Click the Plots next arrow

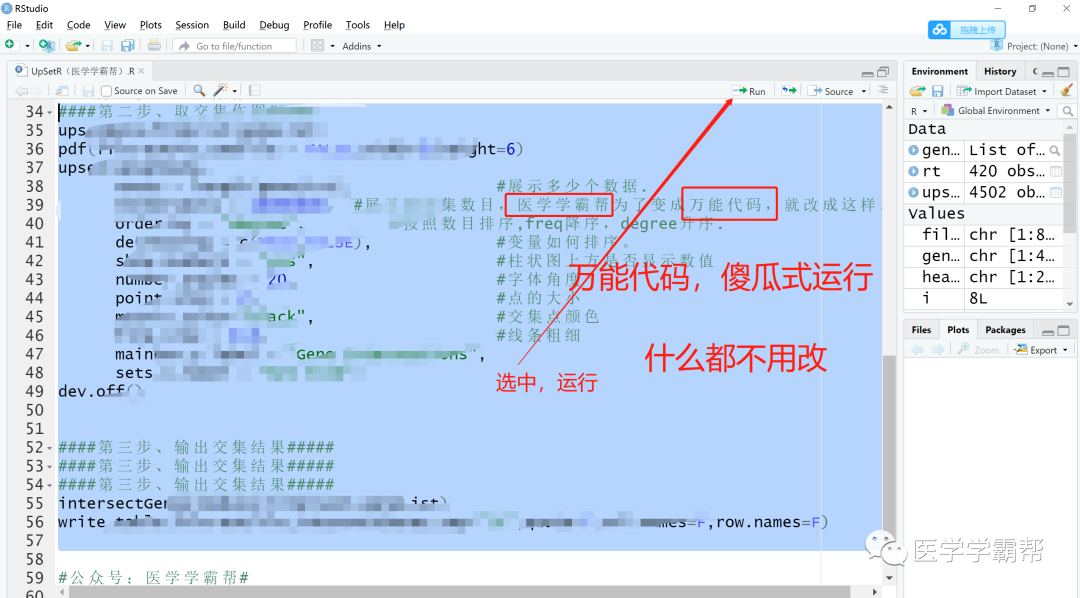click(x=937, y=349)
